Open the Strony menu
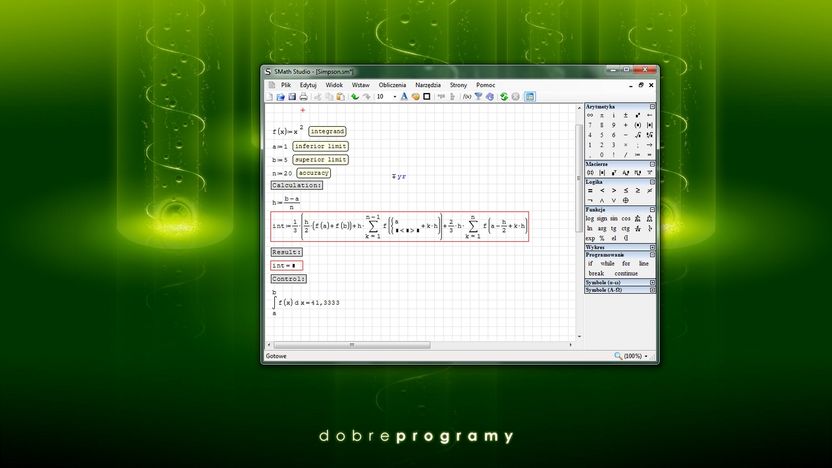Viewport: 832px width, 468px height. coord(458,85)
